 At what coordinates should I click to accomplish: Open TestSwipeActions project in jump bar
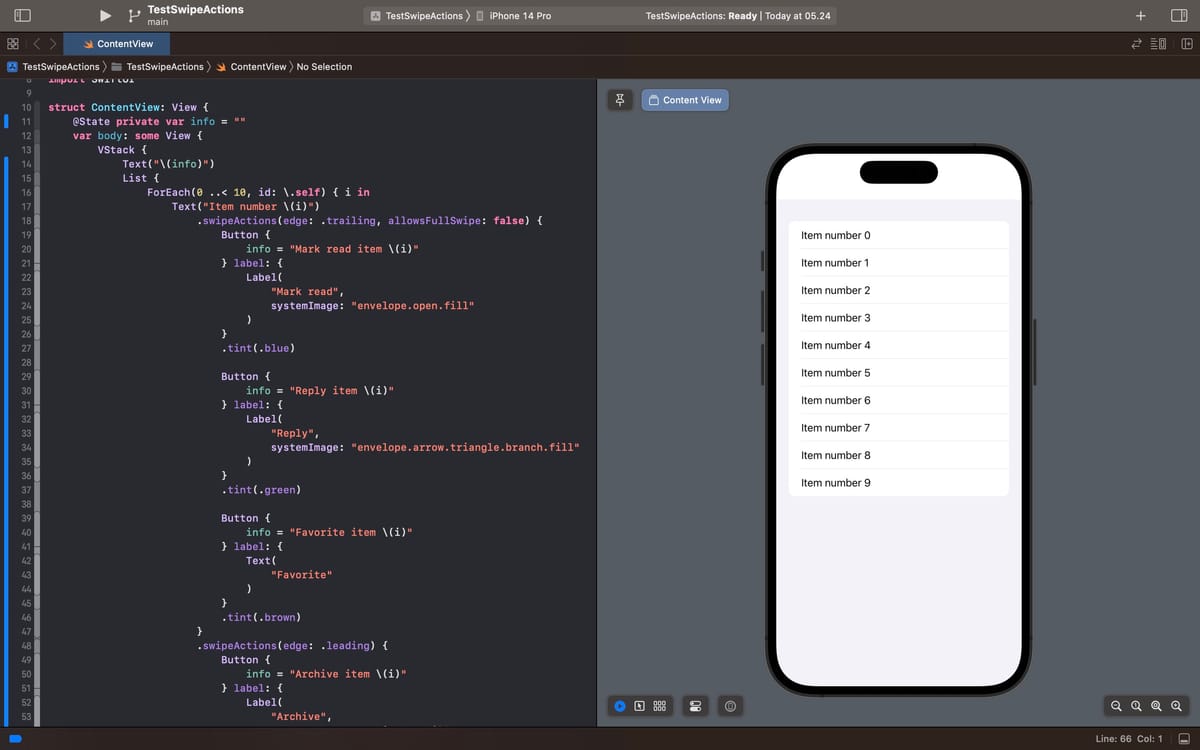(x=54, y=67)
